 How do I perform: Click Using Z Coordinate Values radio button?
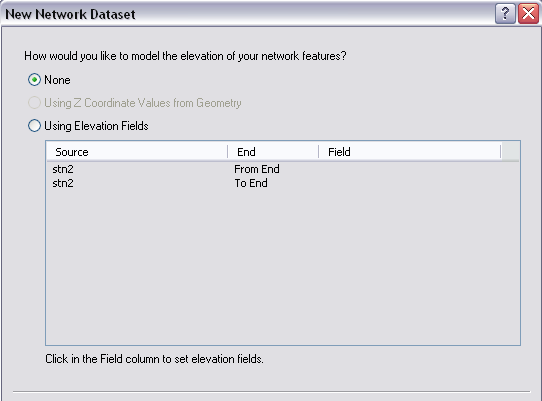click(34, 103)
